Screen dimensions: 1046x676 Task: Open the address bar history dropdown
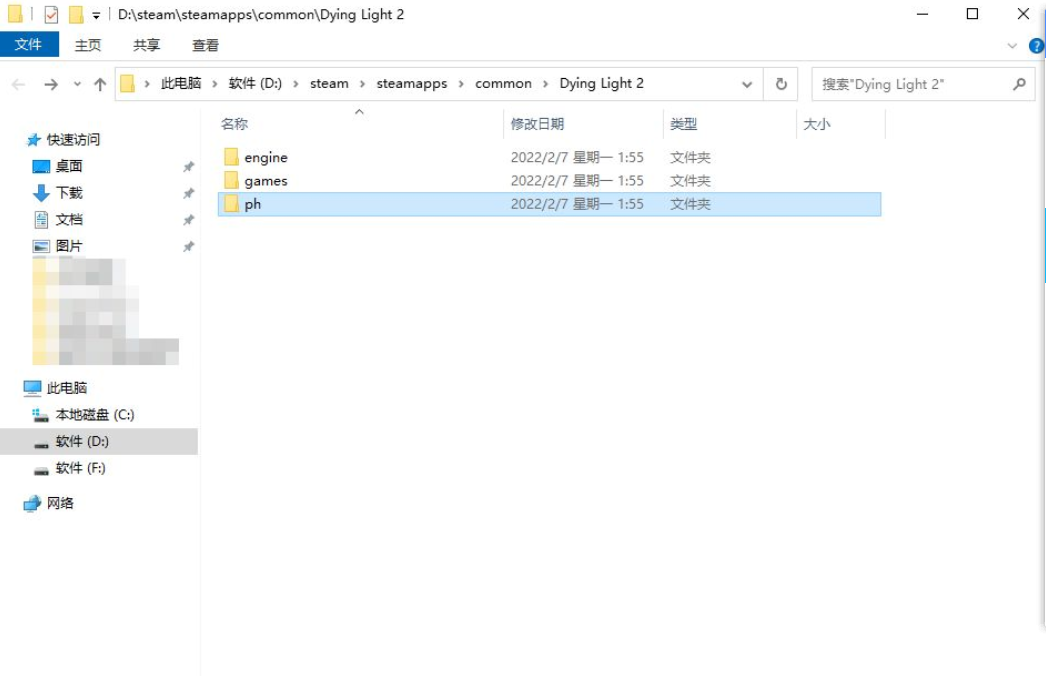point(746,84)
